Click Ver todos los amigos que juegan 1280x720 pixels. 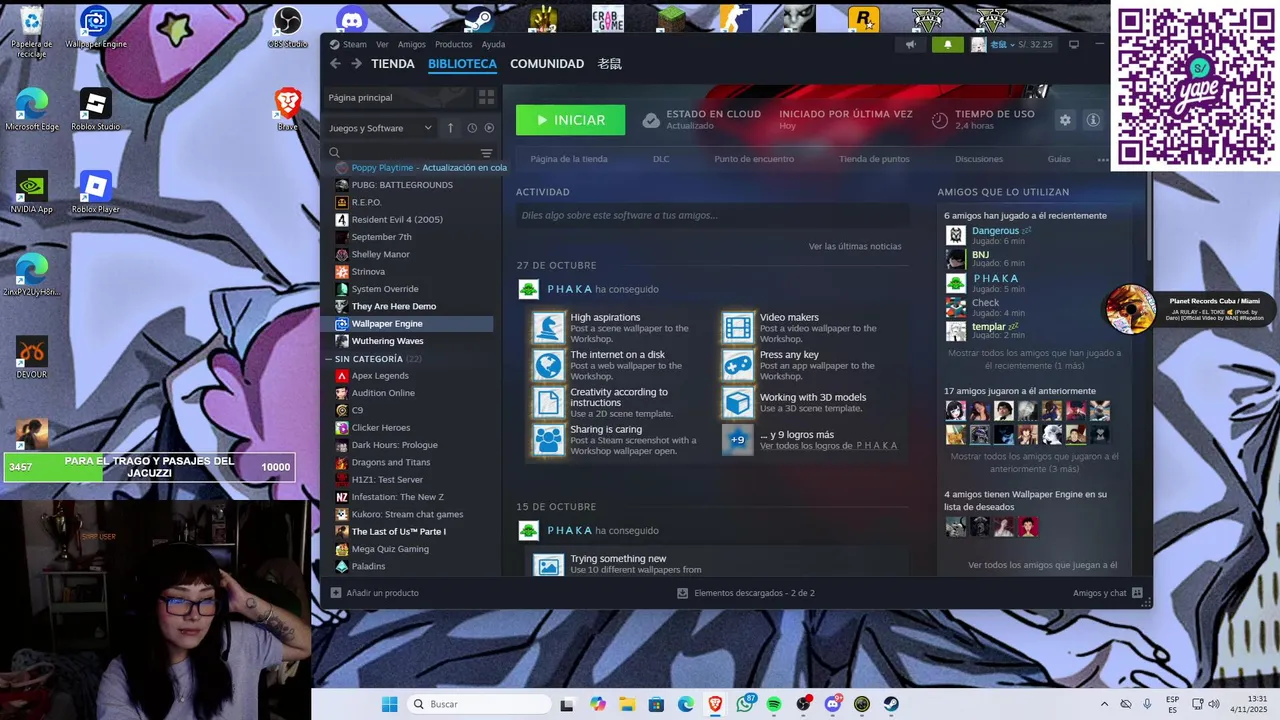click(x=1042, y=565)
